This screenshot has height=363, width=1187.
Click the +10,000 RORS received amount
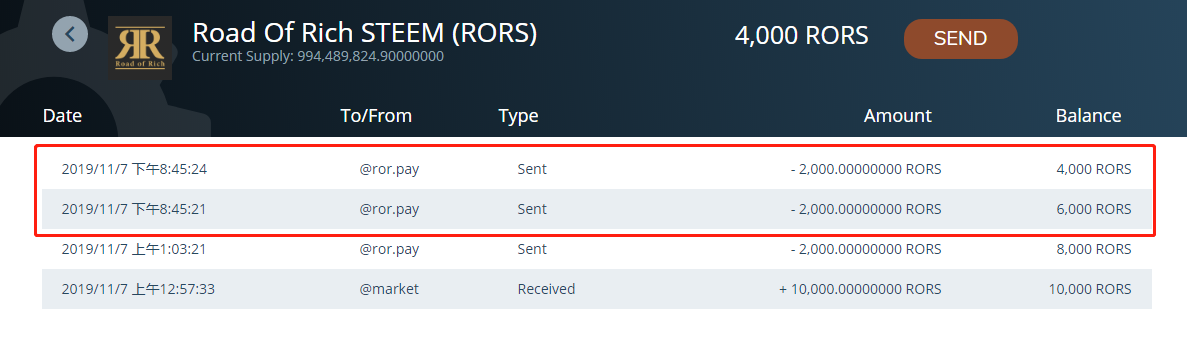coord(860,289)
